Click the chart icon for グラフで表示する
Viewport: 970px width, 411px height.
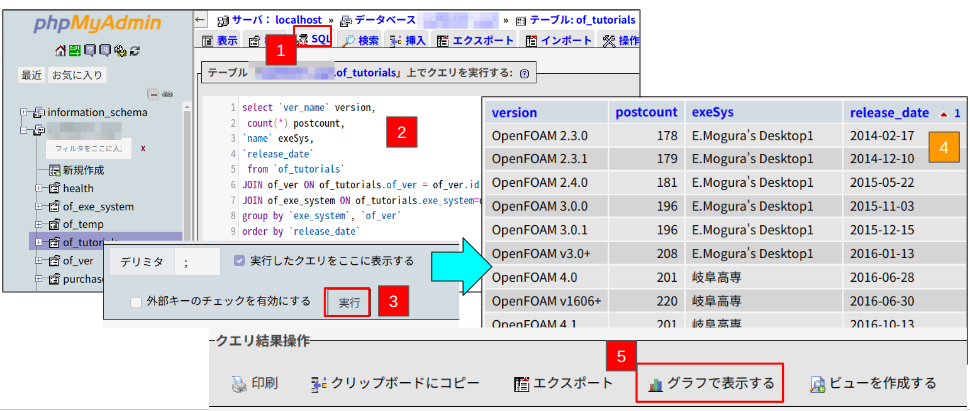tap(656, 383)
